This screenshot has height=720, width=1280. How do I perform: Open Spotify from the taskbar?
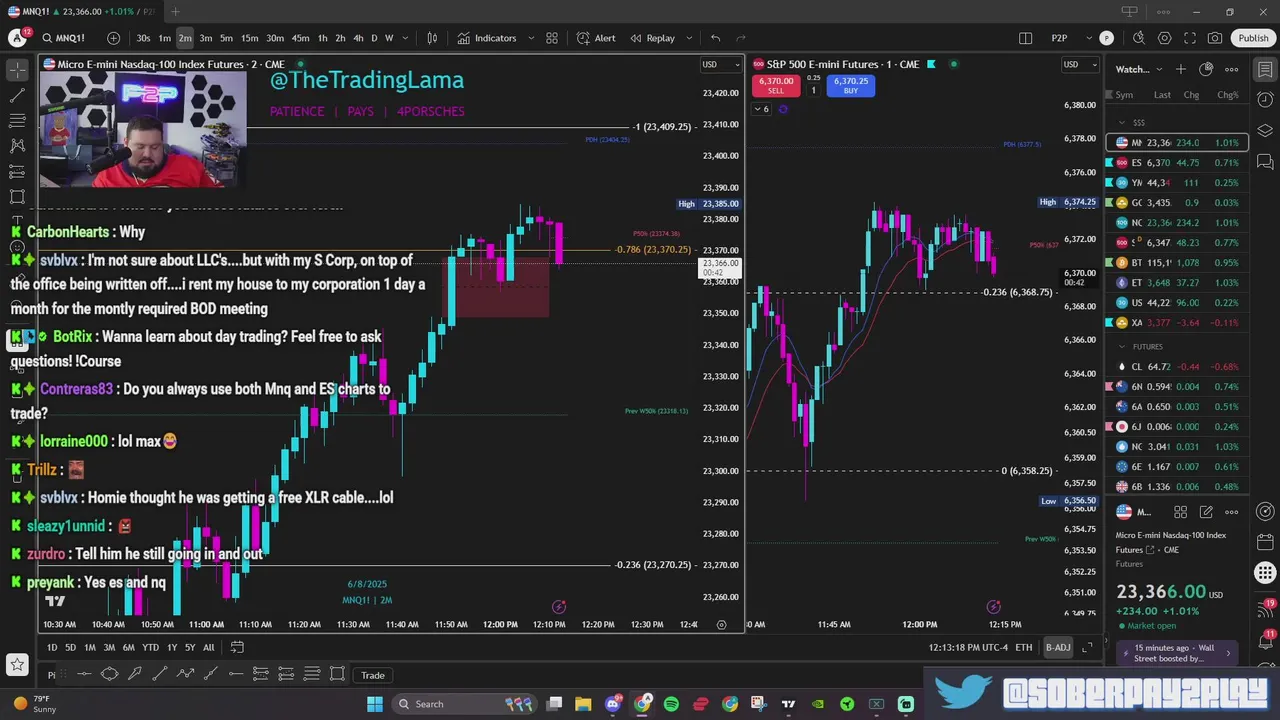click(671, 704)
